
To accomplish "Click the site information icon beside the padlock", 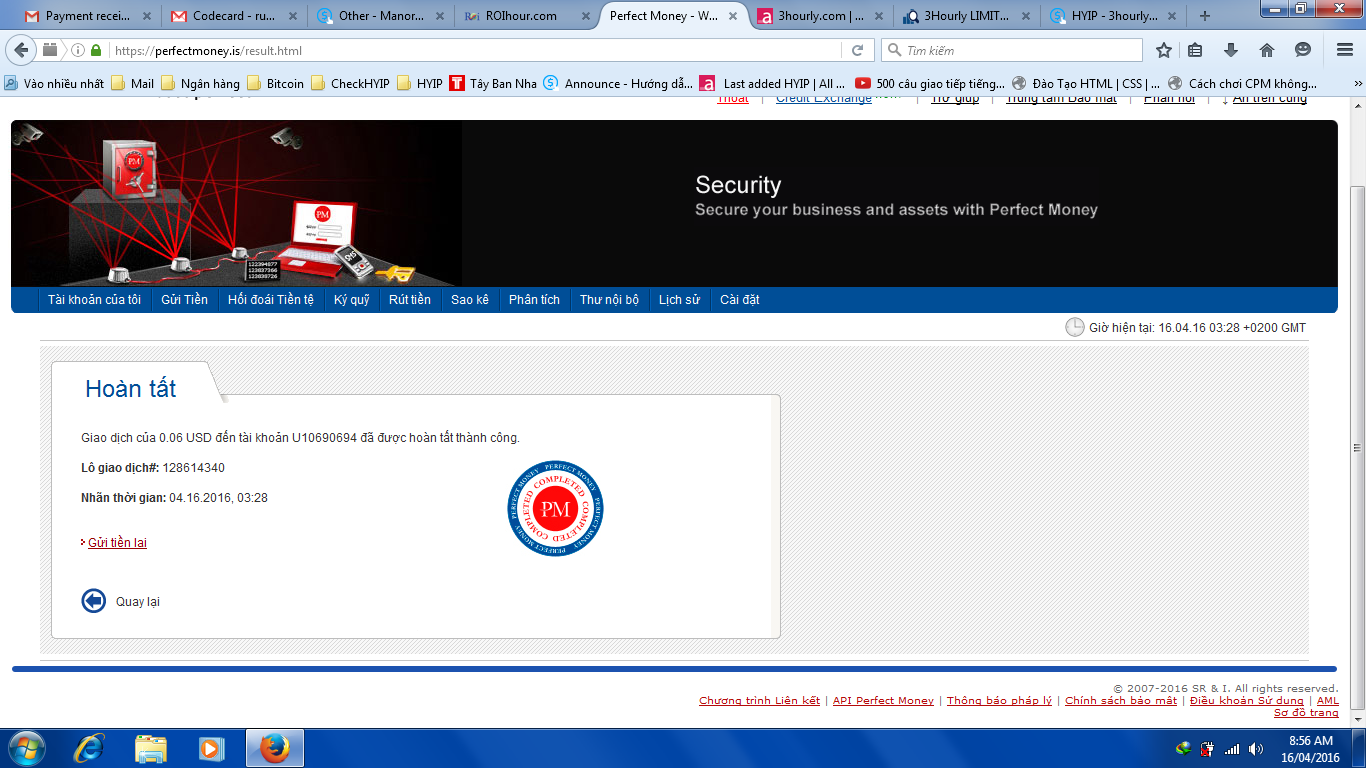I will 77,50.
